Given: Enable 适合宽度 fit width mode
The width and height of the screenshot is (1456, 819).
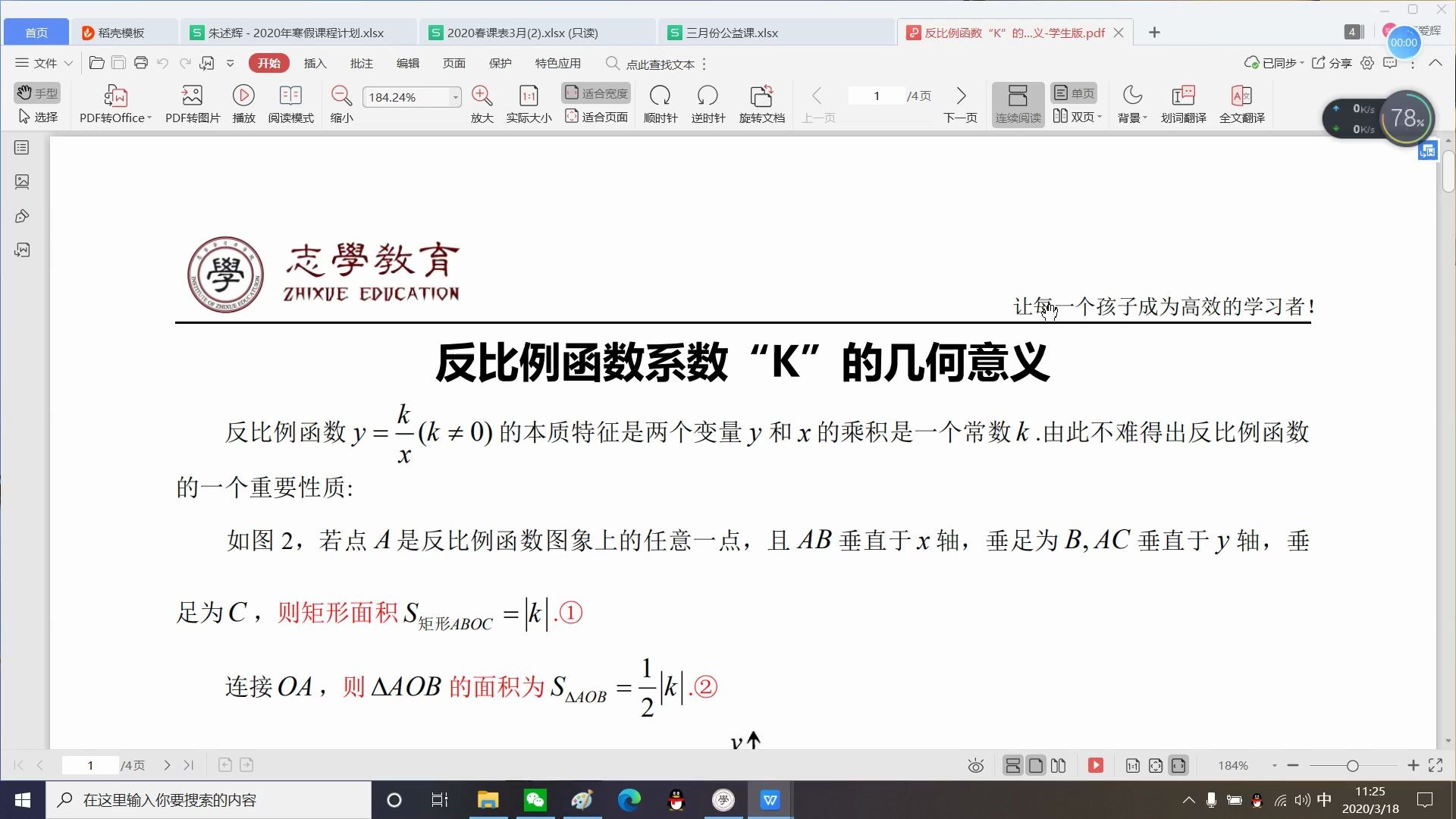Looking at the screenshot, I should click(596, 93).
